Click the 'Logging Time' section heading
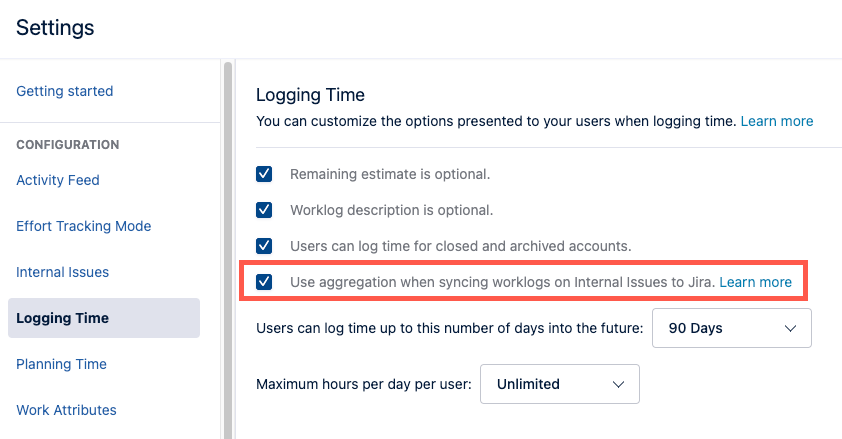 point(311,95)
